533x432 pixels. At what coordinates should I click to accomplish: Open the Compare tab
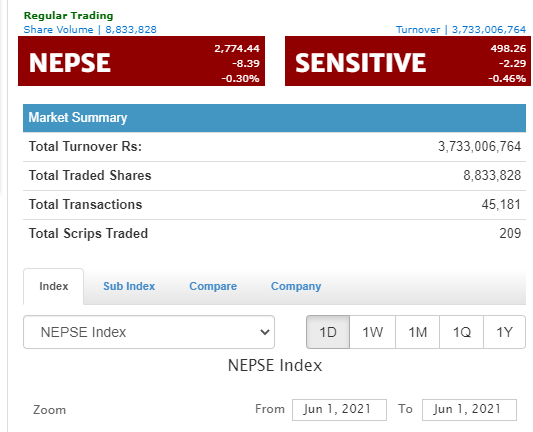pos(213,286)
